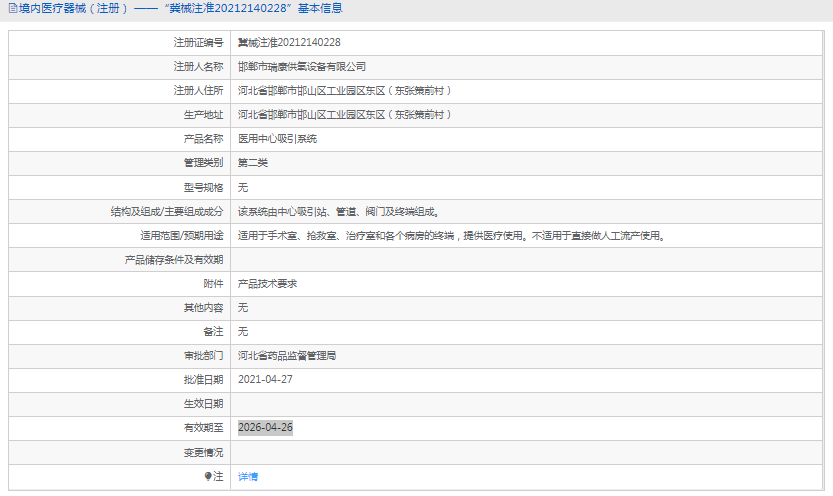Click the 批准日期 row label
Image resolution: width=833 pixels, height=496 pixels.
203,380
